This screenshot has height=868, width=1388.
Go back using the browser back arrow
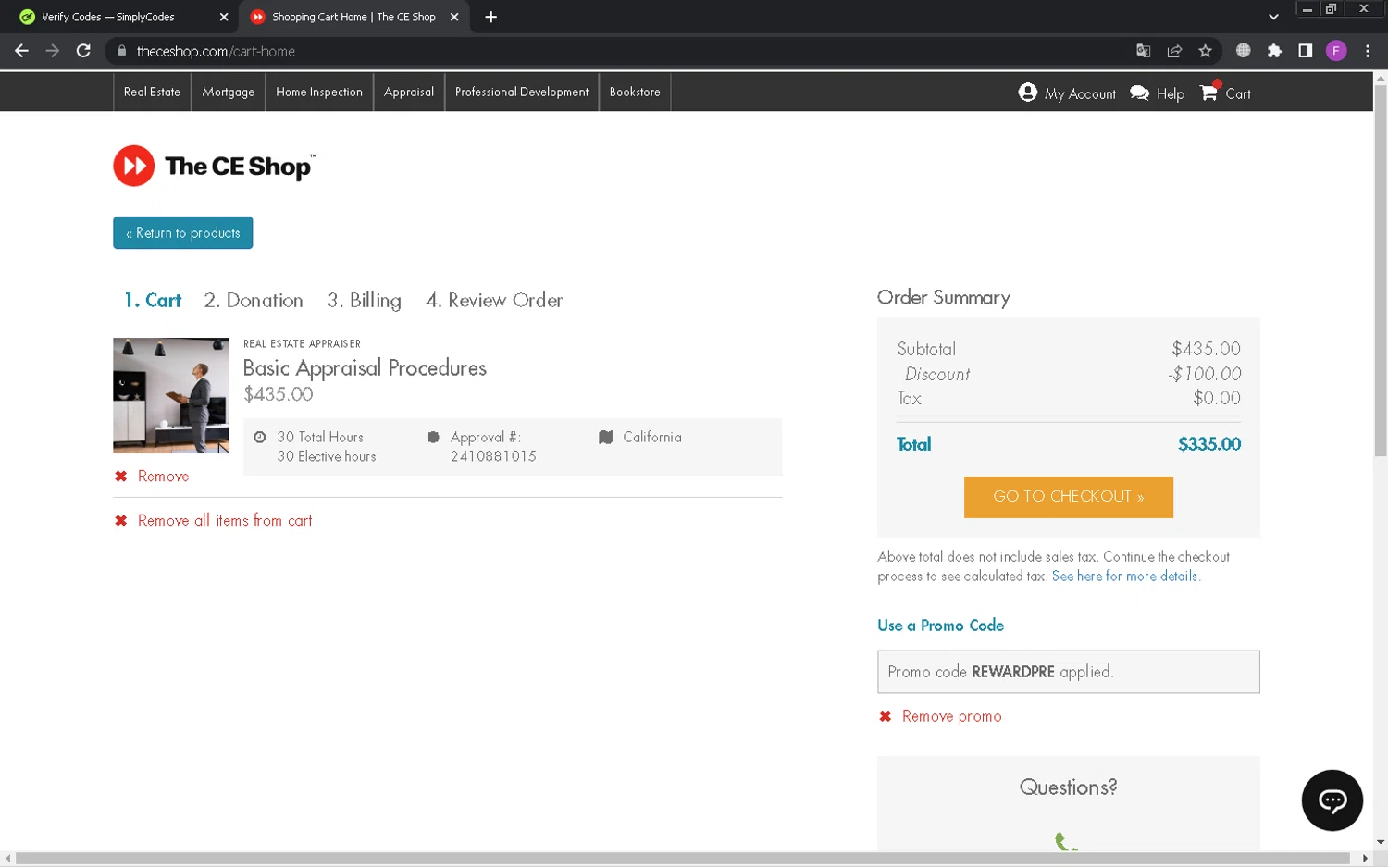click(x=21, y=51)
